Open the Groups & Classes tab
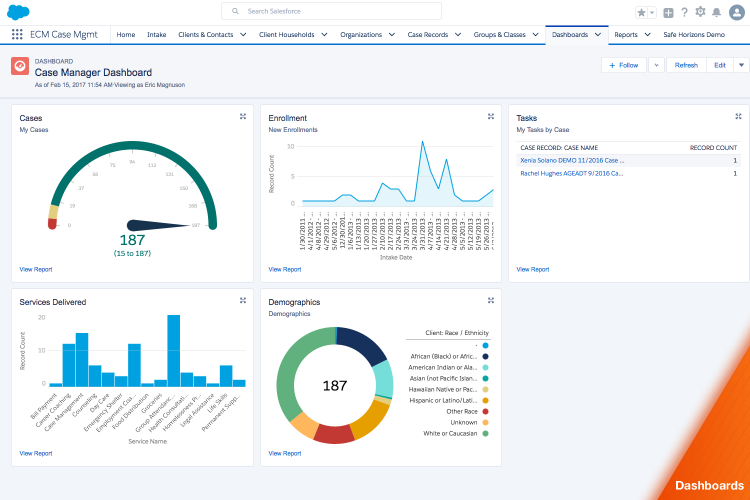The image size is (750, 500). click(499, 34)
